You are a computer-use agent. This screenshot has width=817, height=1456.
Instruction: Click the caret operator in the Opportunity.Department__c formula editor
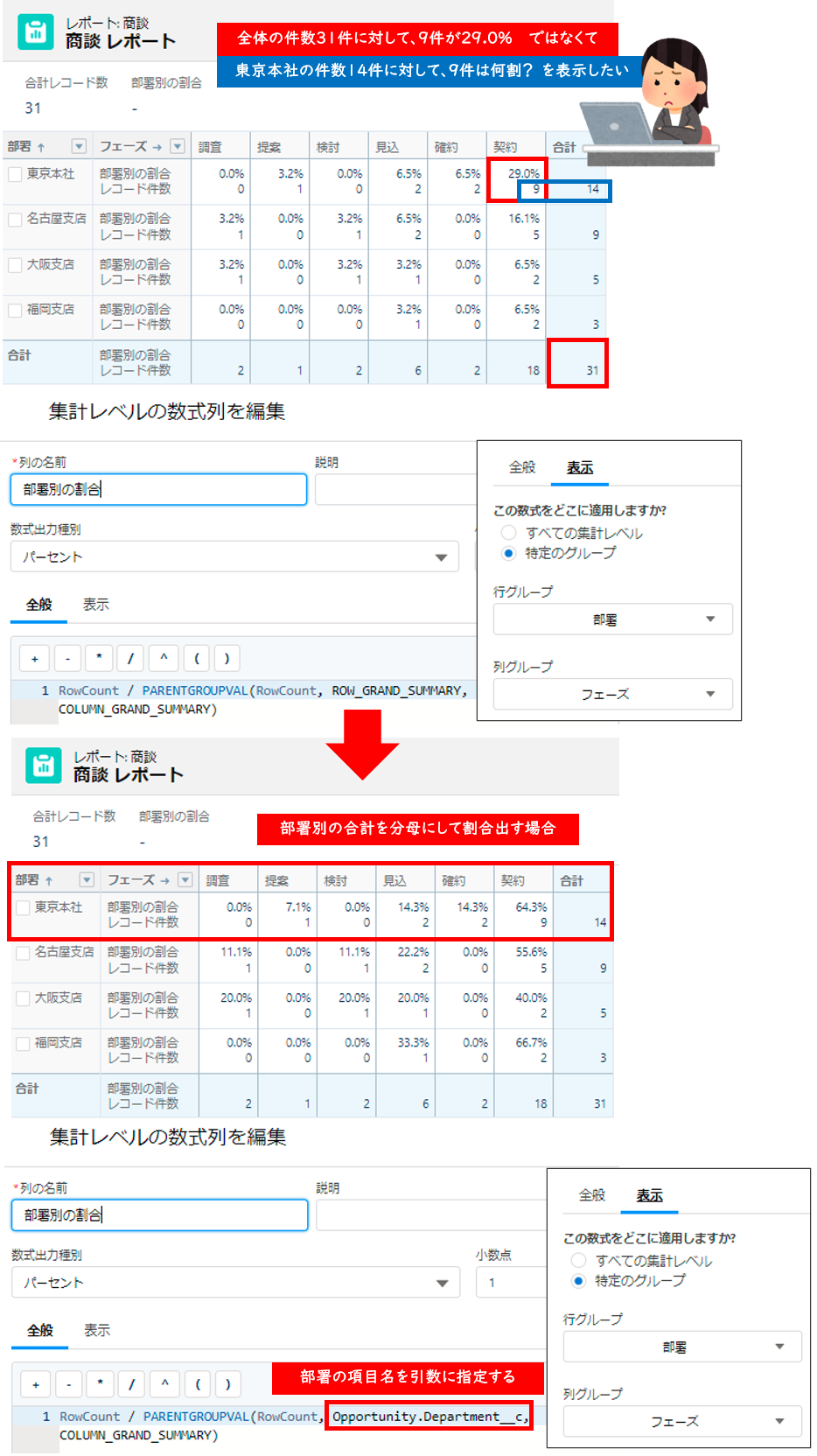[x=164, y=1384]
